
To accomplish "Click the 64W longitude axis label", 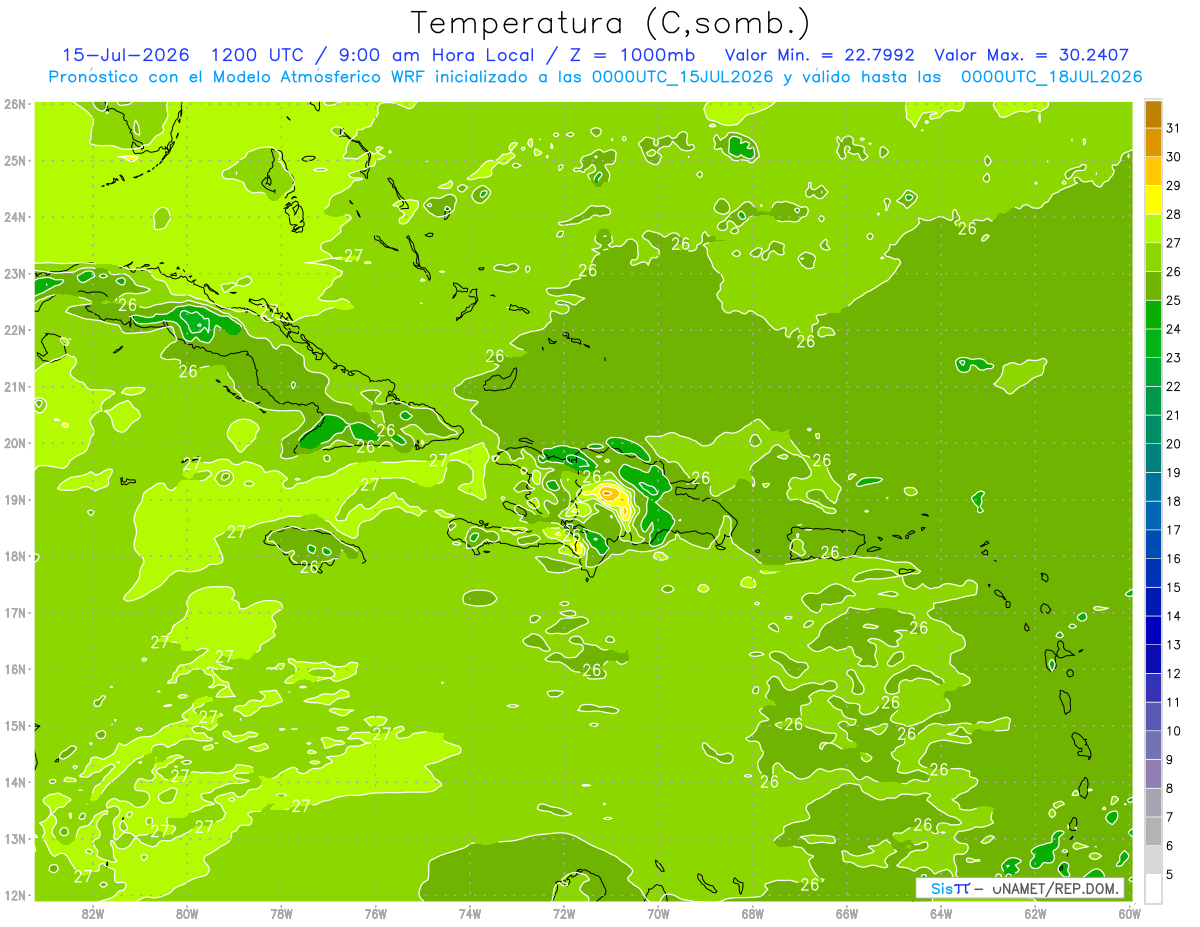I will 941,913.
